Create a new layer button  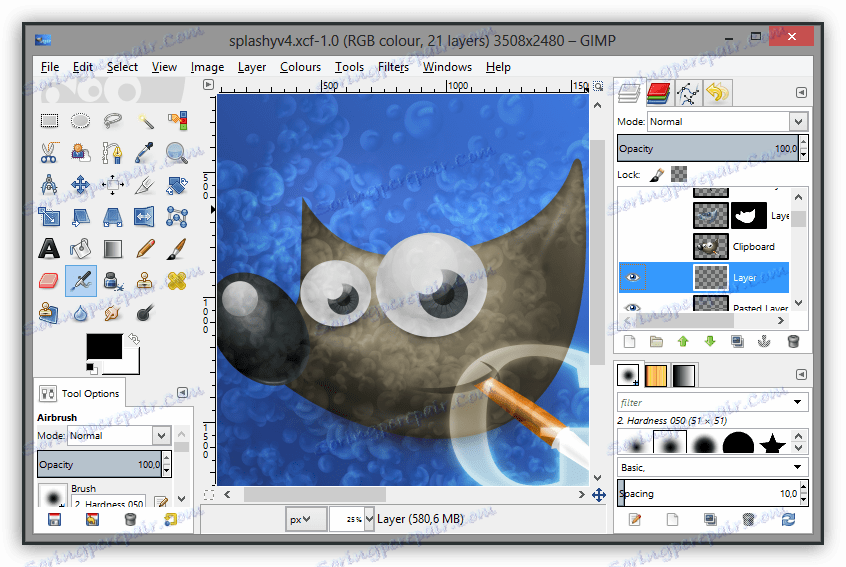(630, 341)
